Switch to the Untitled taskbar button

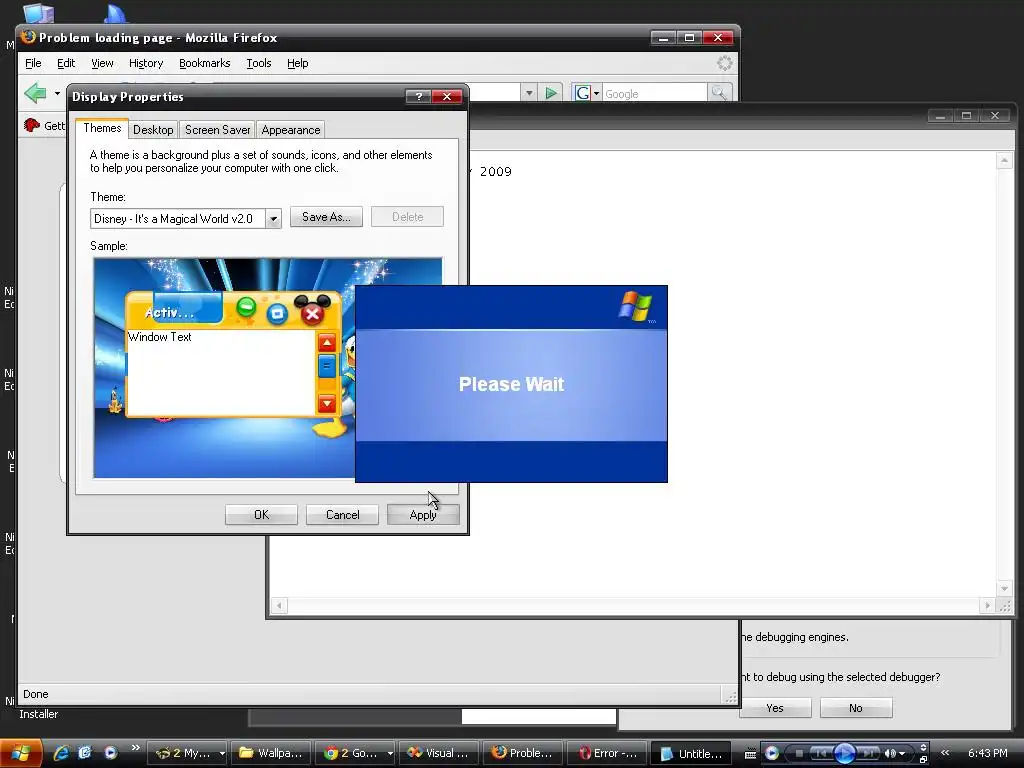691,753
